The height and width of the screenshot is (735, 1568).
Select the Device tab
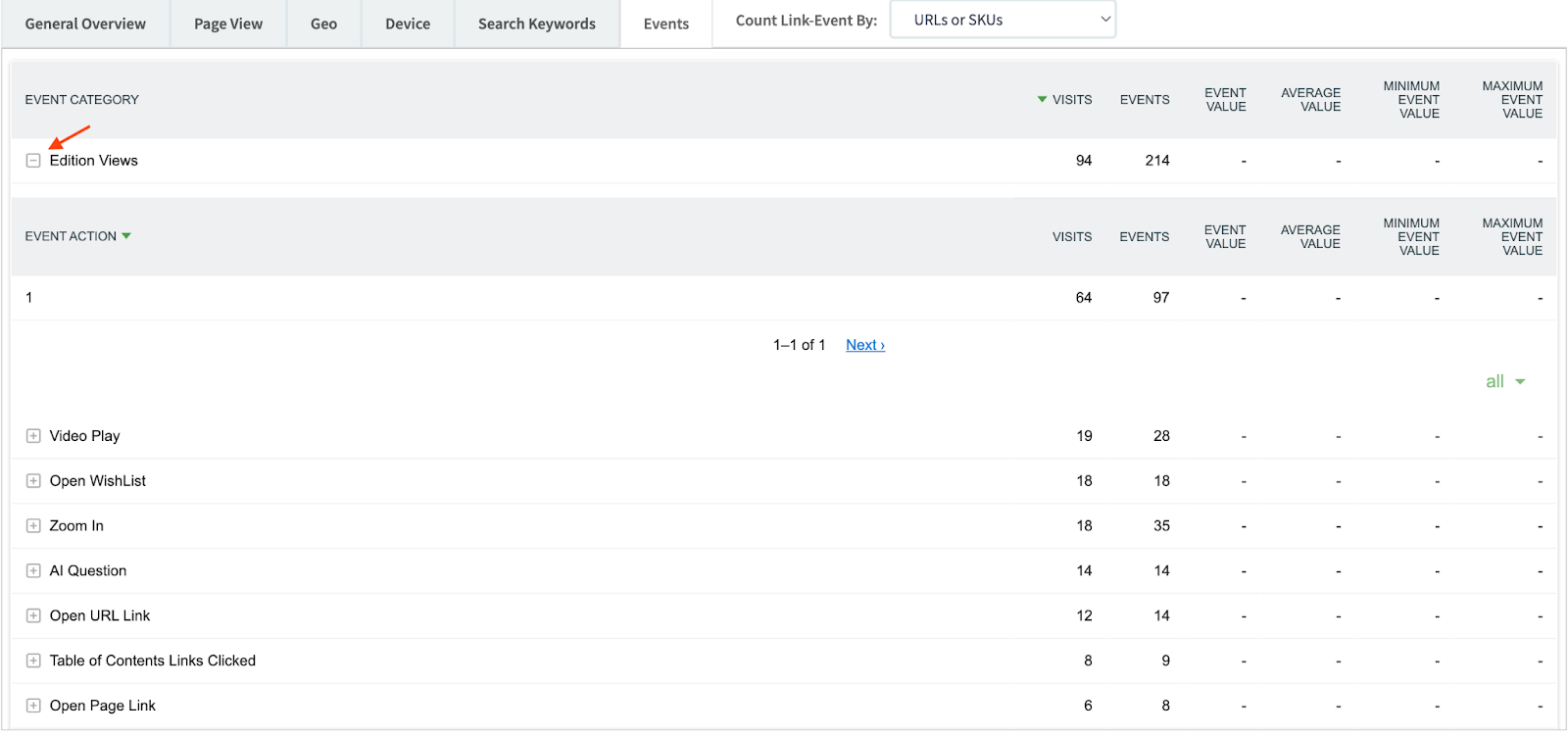[407, 24]
